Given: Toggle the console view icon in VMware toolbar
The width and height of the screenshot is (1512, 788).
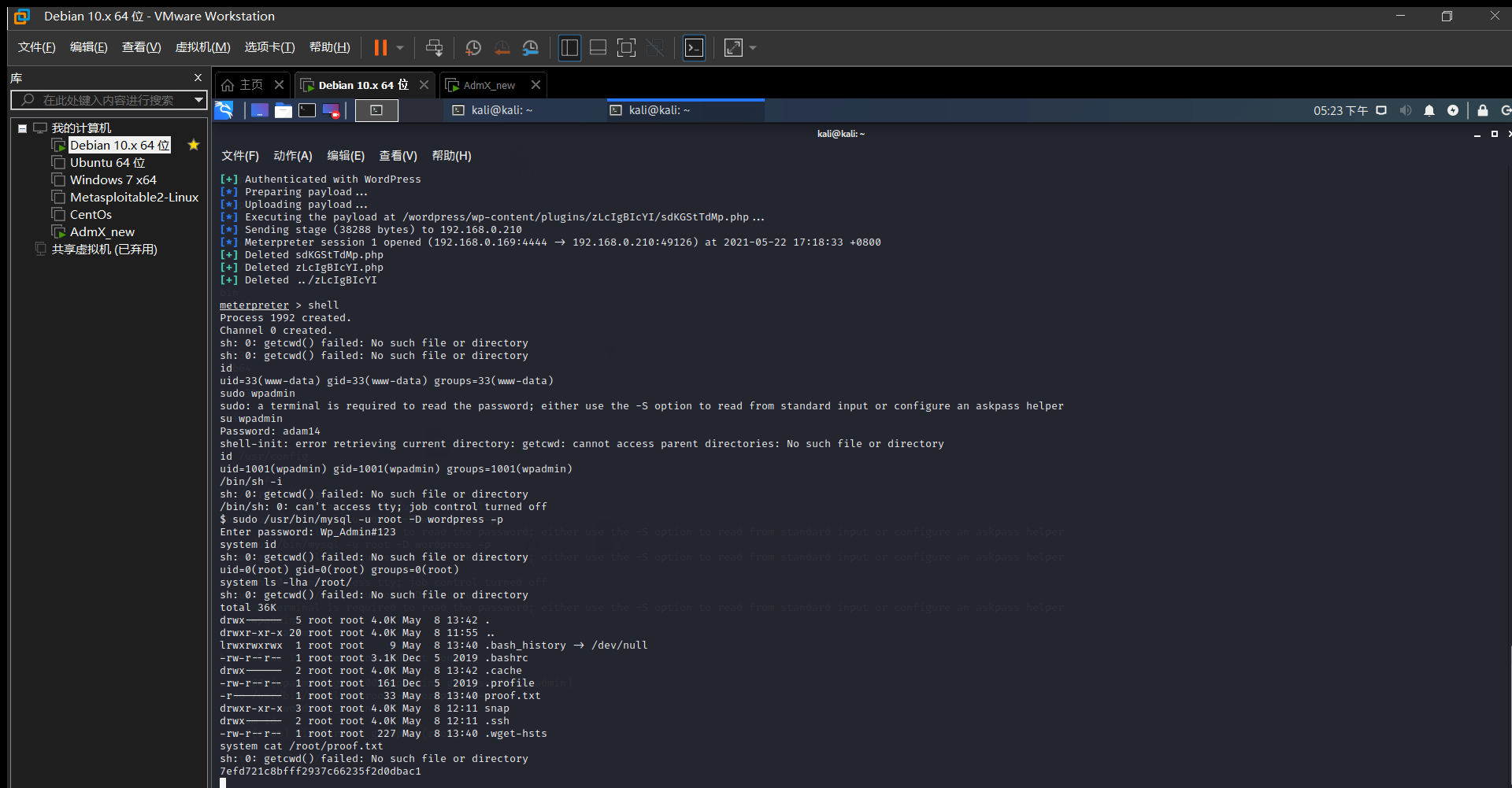Looking at the screenshot, I should tap(694, 48).
